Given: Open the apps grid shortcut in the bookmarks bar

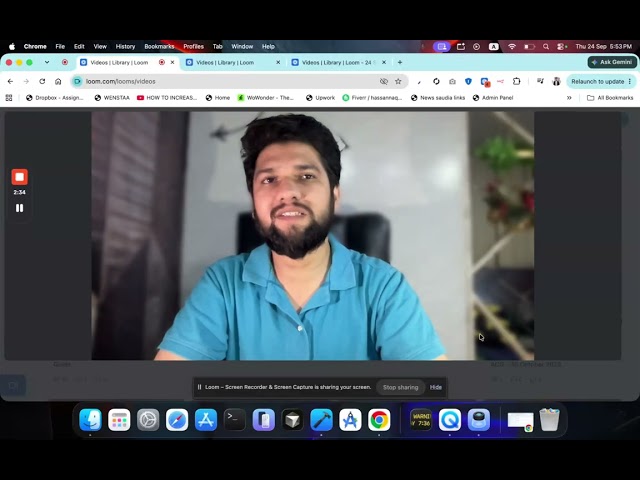Looking at the screenshot, I should pos(9,98).
